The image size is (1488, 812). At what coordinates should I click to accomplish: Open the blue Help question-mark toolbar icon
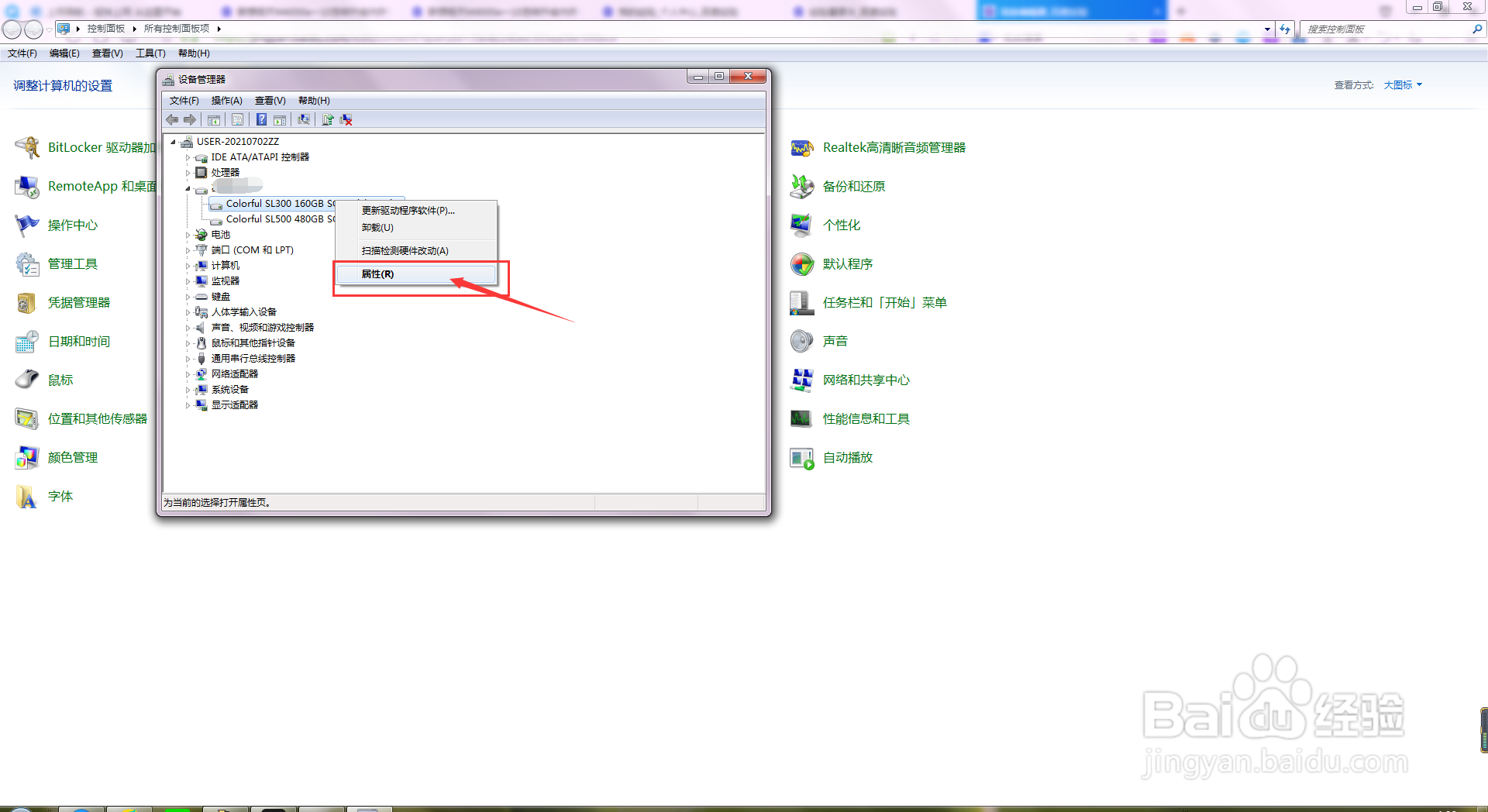262,119
